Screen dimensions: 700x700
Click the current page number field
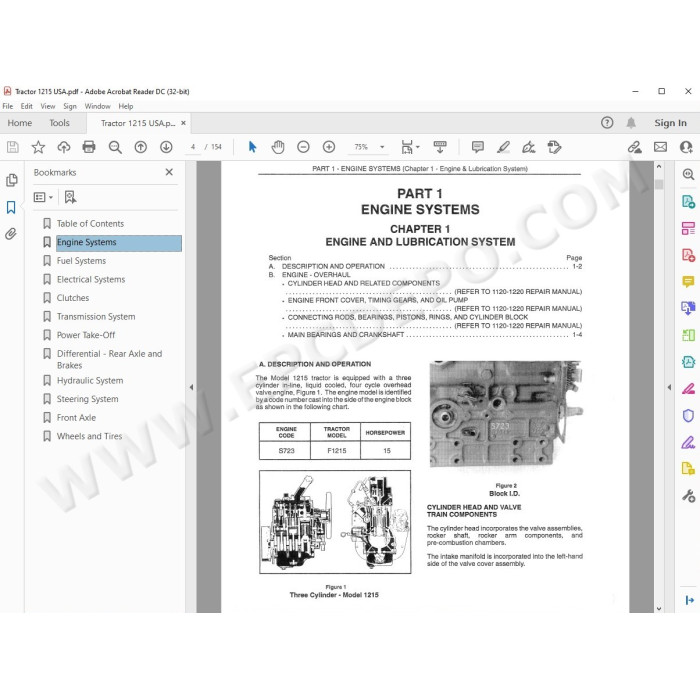tap(193, 147)
